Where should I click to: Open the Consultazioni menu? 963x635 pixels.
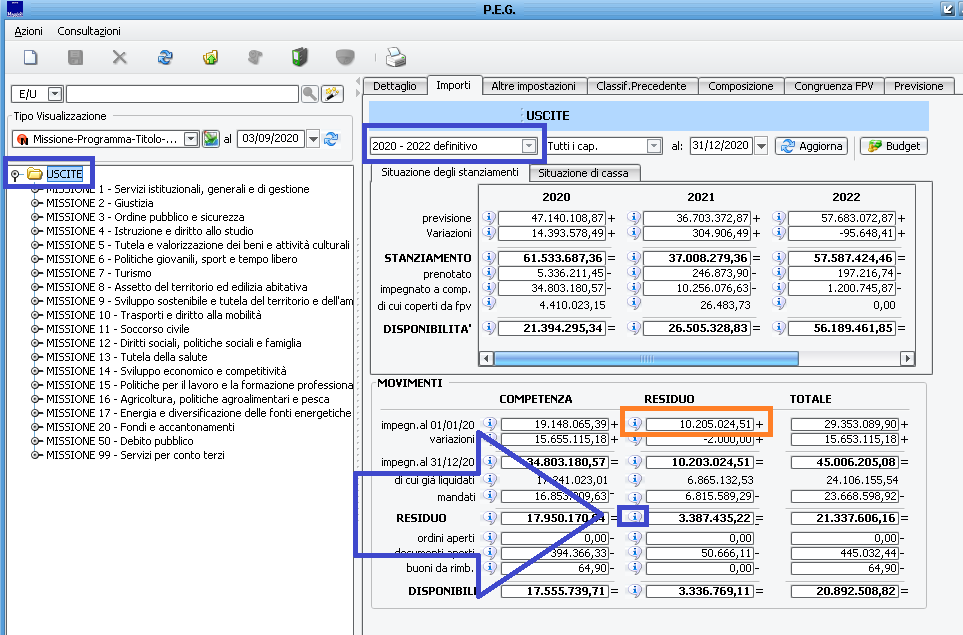point(89,31)
